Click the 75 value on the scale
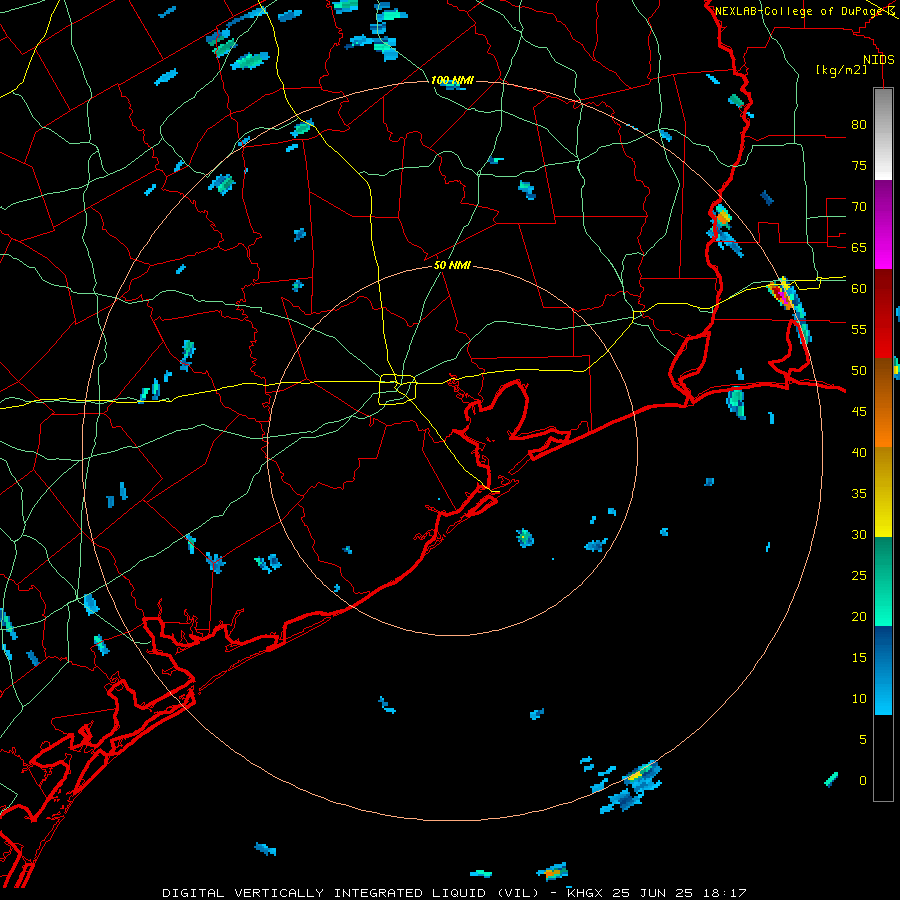This screenshot has height=900, width=900. click(x=859, y=165)
